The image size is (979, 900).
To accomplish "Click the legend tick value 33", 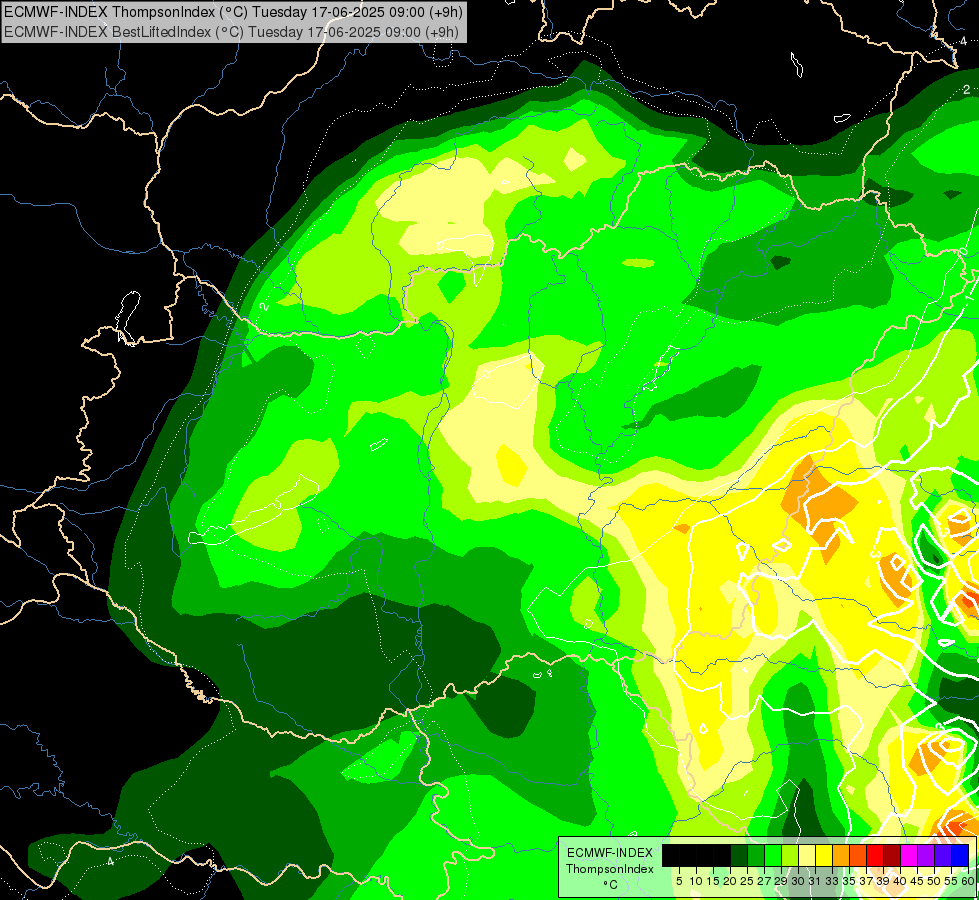I will [832, 881].
